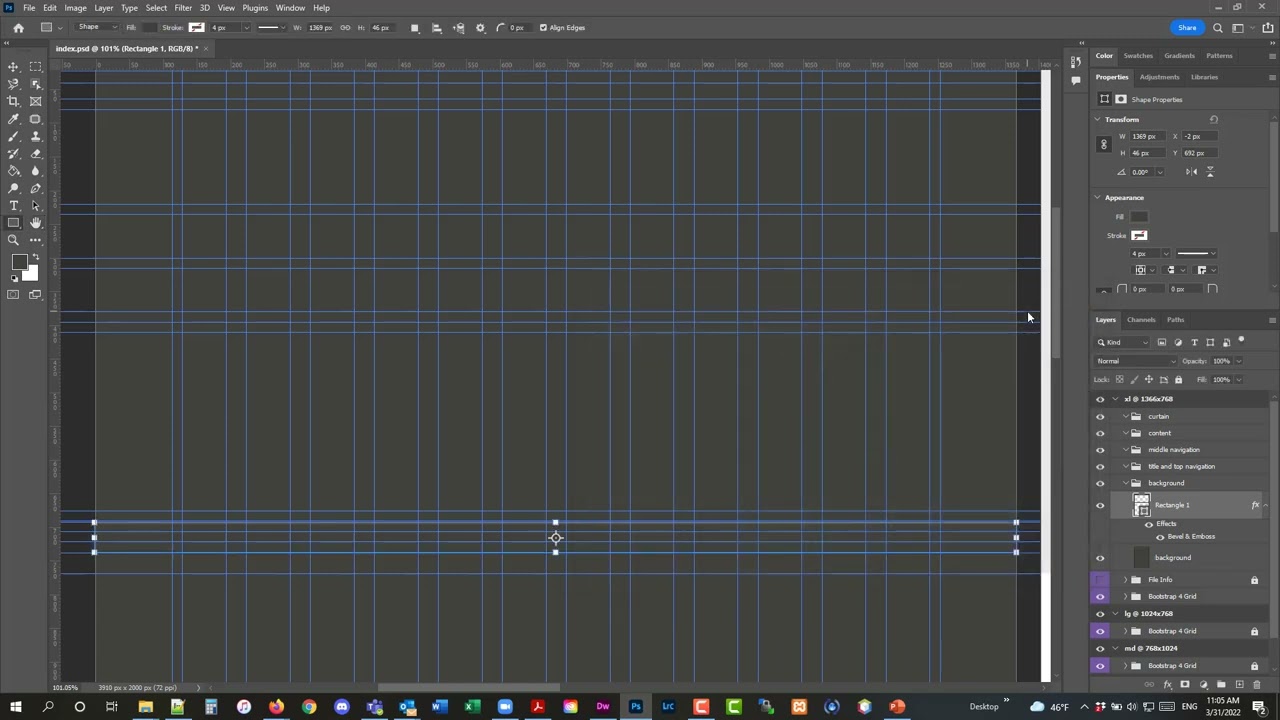1280x720 pixels.
Task: Toggle the layer filter on/off switch
Action: click(1241, 341)
